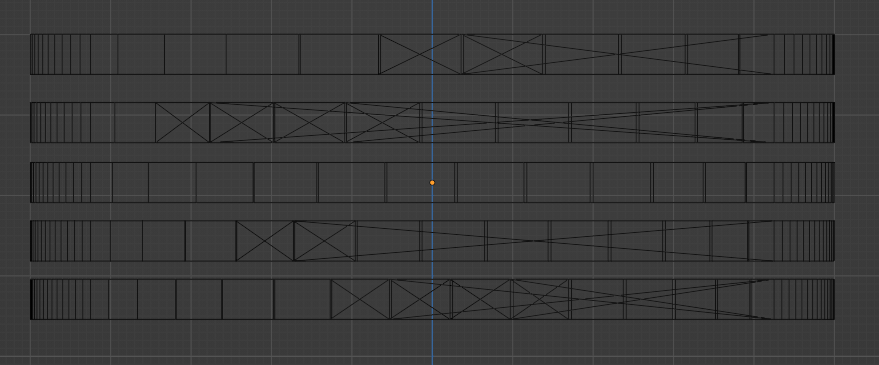879x365 pixels.
Task: Select the fourth wireframe bar from top
Action: click(x=432, y=241)
